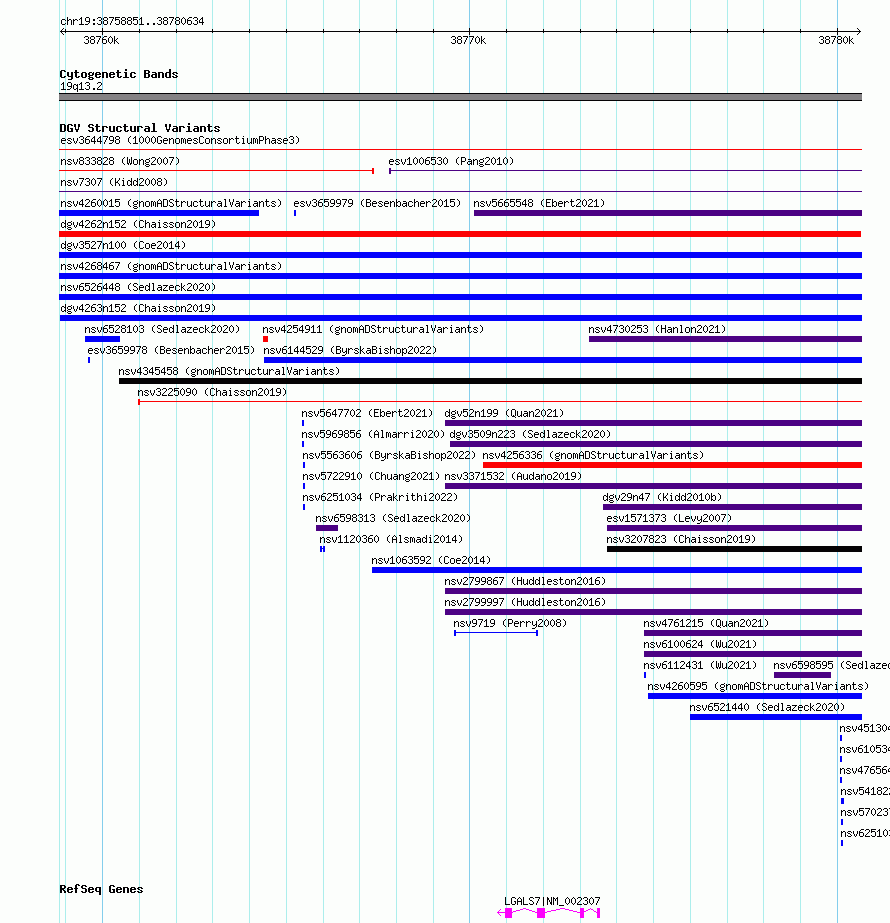This screenshot has height=923, width=890.
Task: Click the small red nsv4254911 marker
Action: click(x=265, y=339)
